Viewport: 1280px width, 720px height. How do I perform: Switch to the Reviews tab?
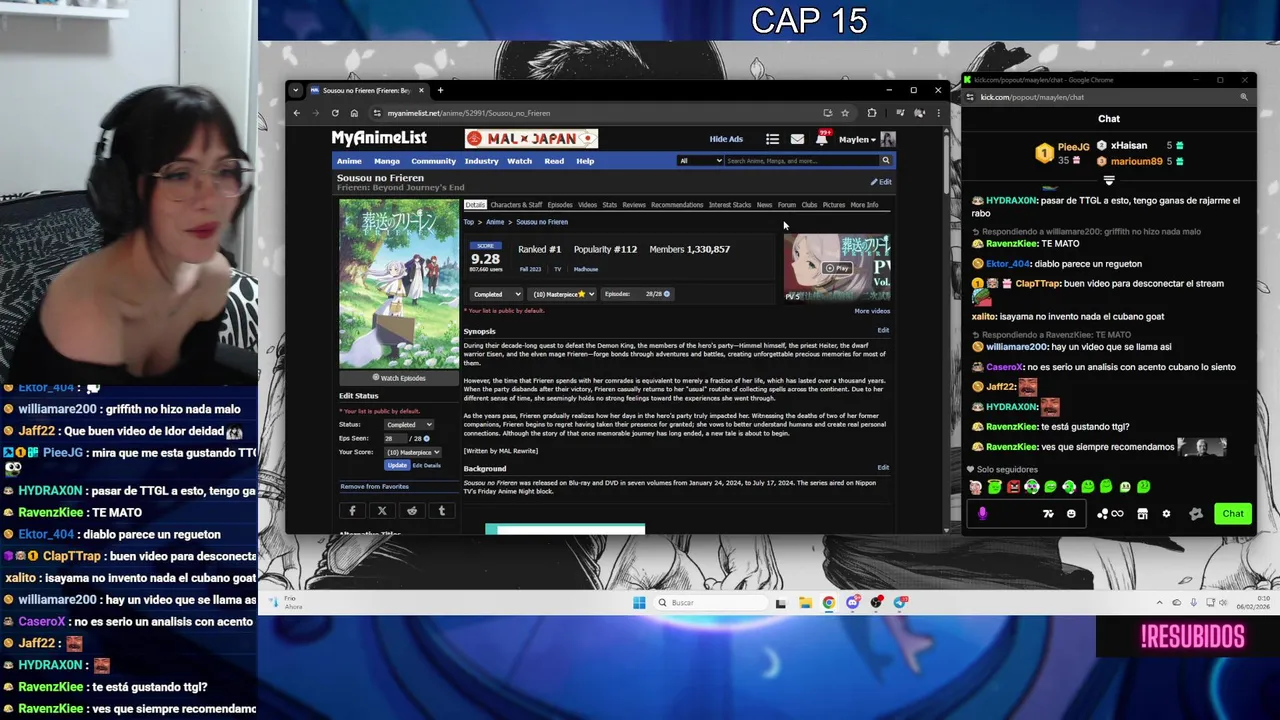(634, 205)
